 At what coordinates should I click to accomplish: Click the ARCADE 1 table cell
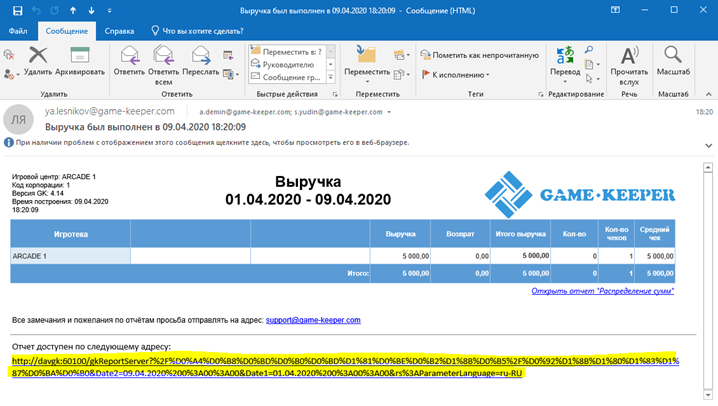[71, 256]
